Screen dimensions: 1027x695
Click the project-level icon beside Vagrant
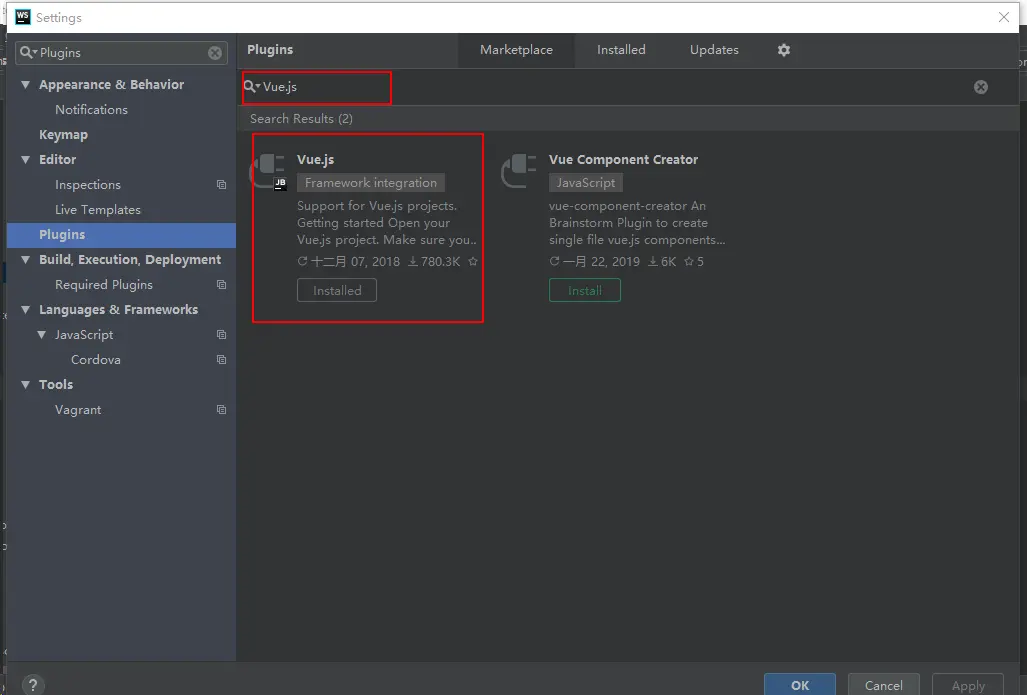pyautogui.click(x=221, y=409)
